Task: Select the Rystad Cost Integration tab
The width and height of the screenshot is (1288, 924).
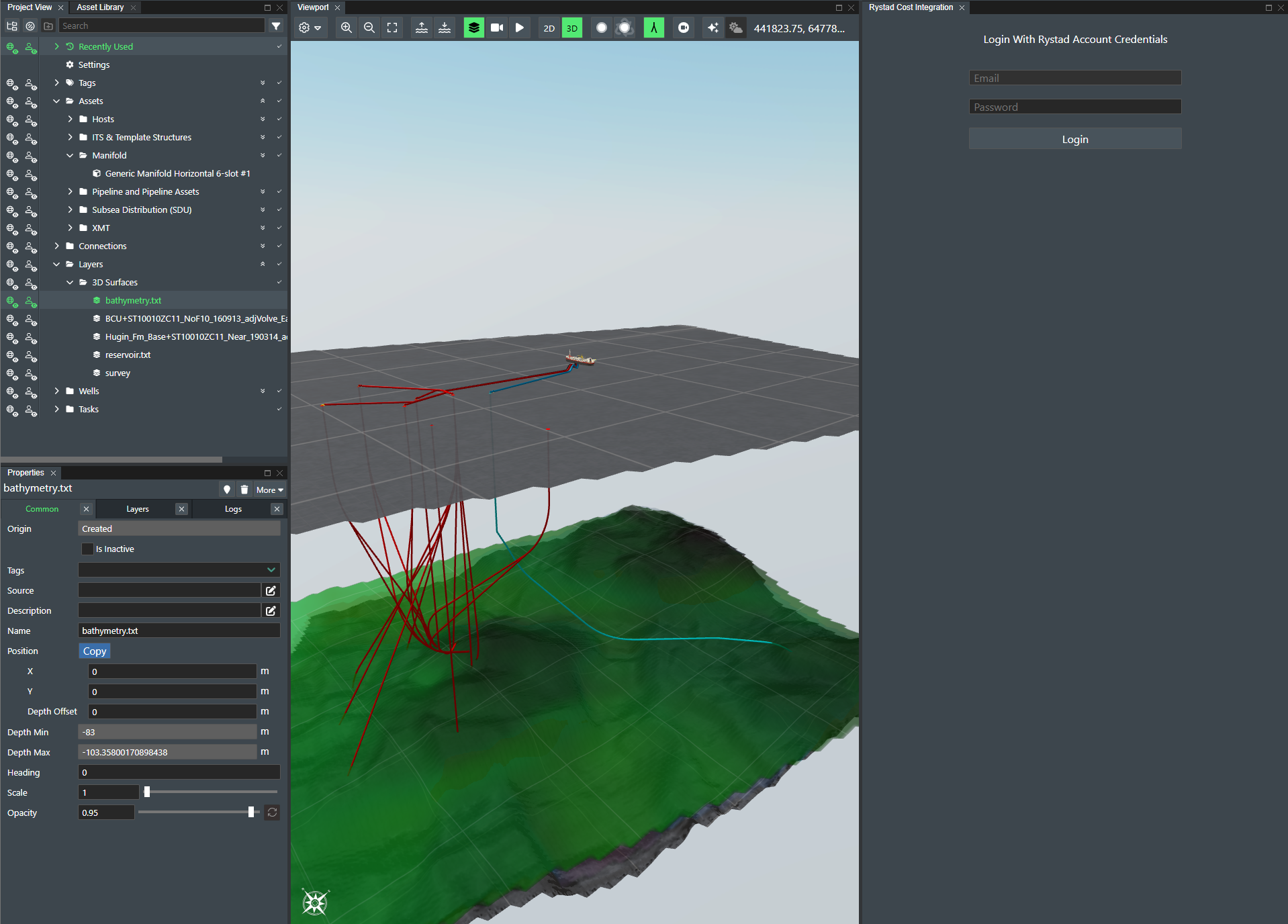Action: pyautogui.click(x=911, y=7)
